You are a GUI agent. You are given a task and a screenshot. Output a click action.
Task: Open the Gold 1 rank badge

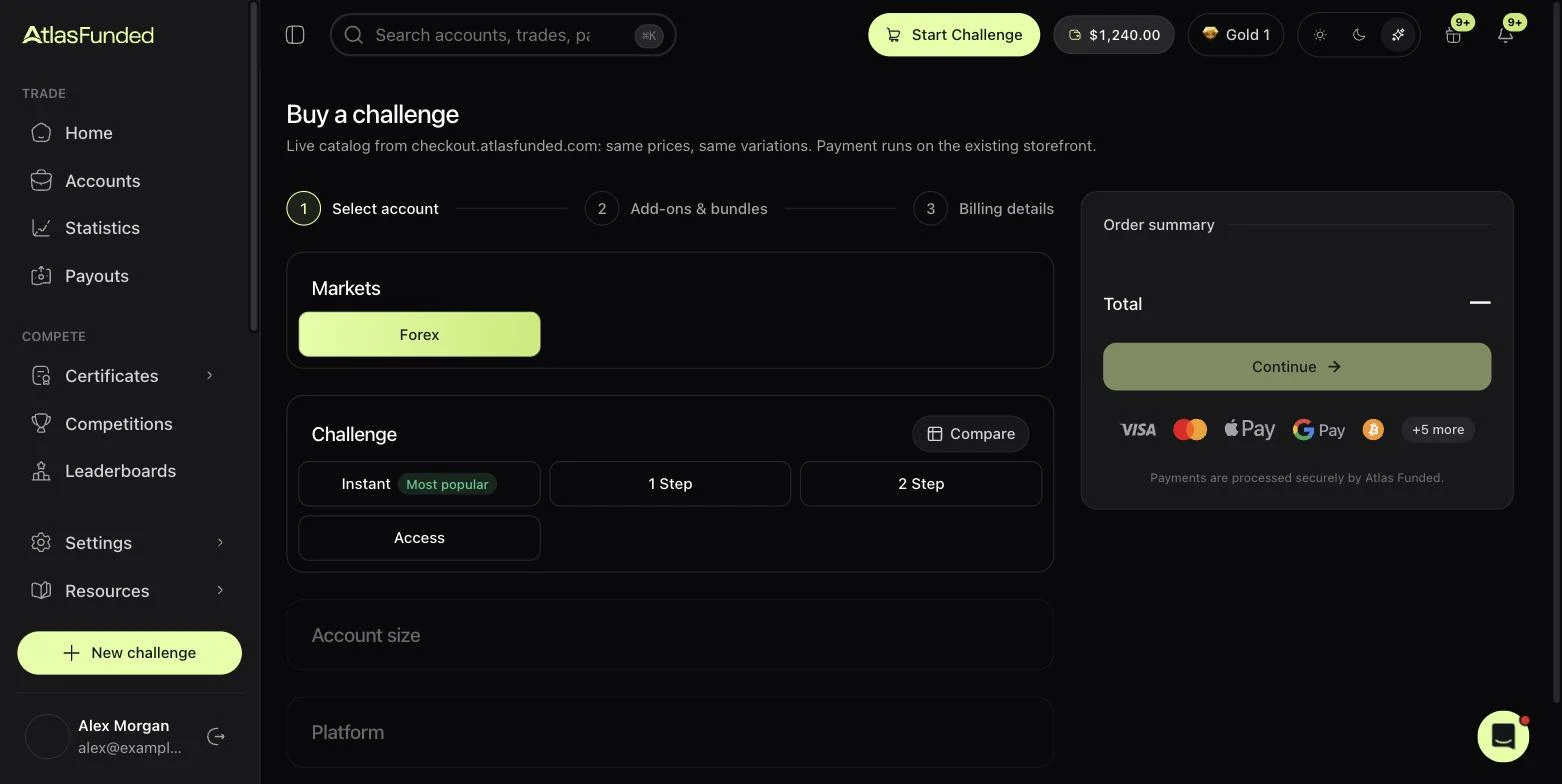tap(1235, 35)
